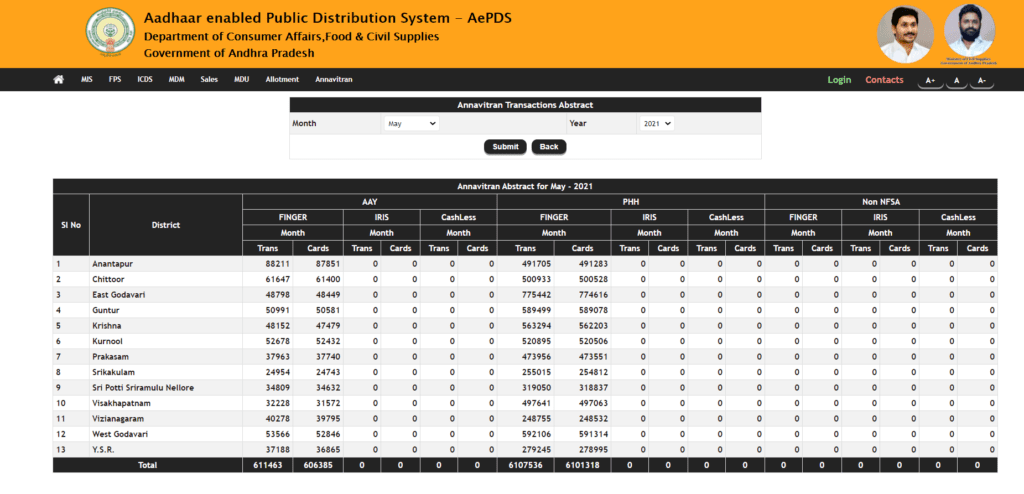Go to the Home icon
This screenshot has width=1024, height=494.
59,80
